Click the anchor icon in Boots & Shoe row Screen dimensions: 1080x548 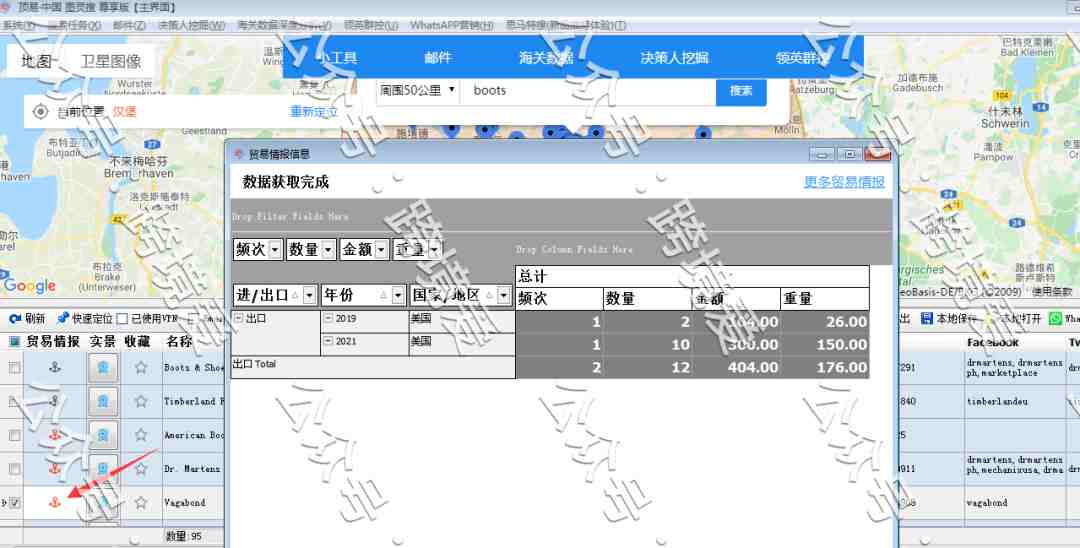tap(55, 368)
